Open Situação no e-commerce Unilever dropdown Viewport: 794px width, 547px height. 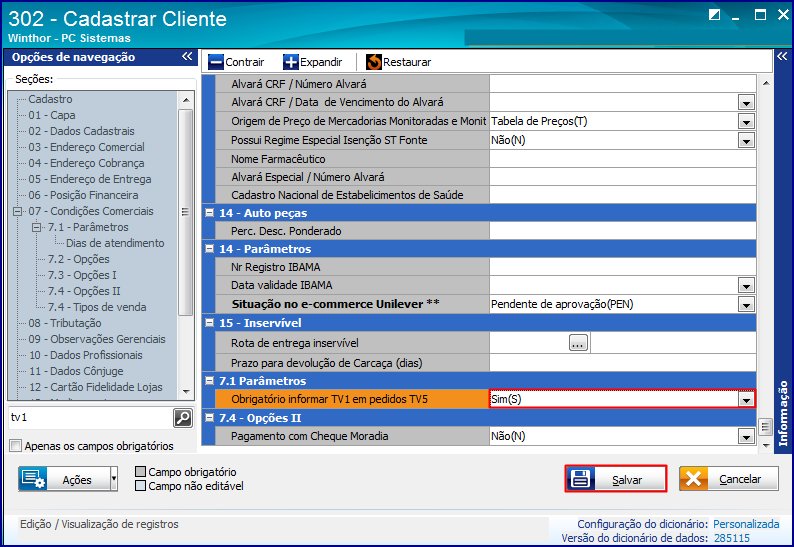(746, 304)
